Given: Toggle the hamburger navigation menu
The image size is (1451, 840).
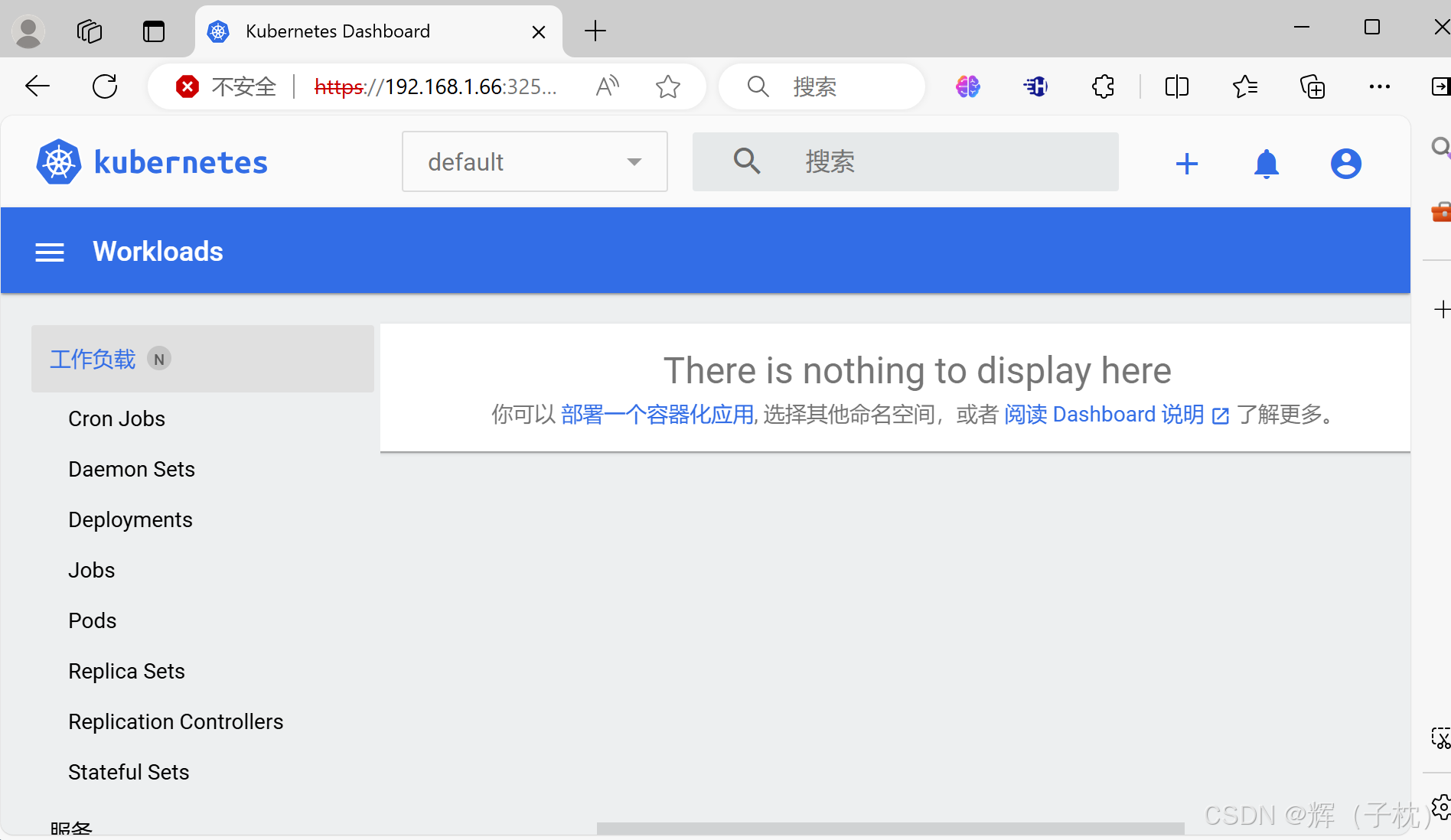Looking at the screenshot, I should point(50,252).
